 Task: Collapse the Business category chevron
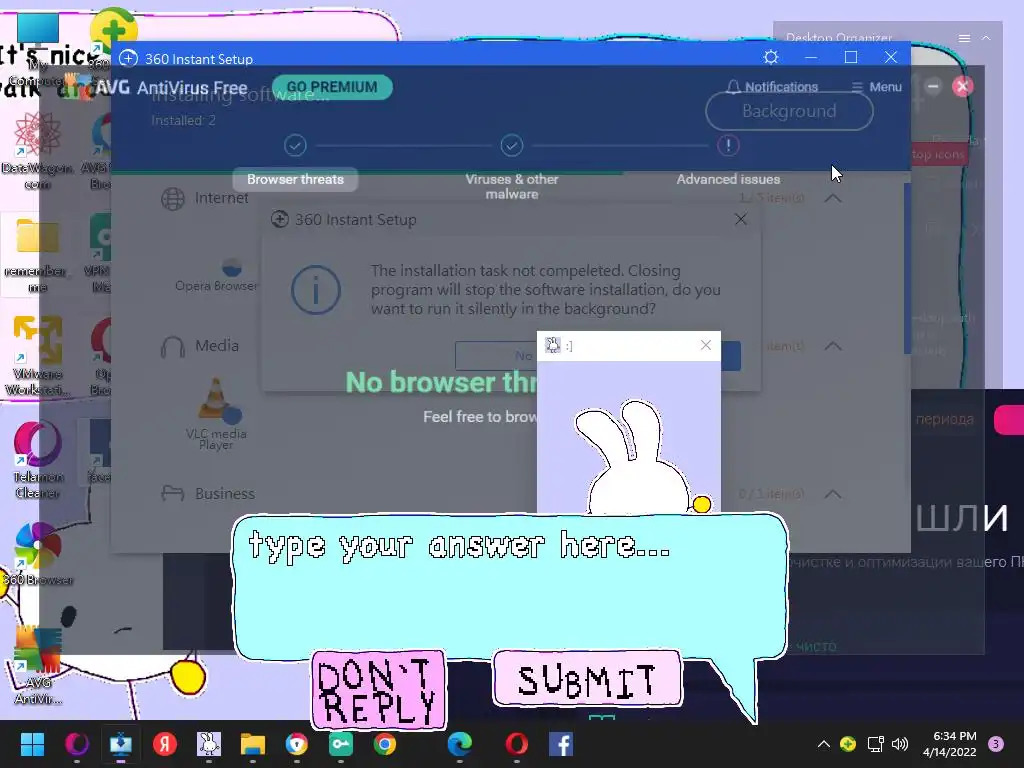click(x=833, y=494)
